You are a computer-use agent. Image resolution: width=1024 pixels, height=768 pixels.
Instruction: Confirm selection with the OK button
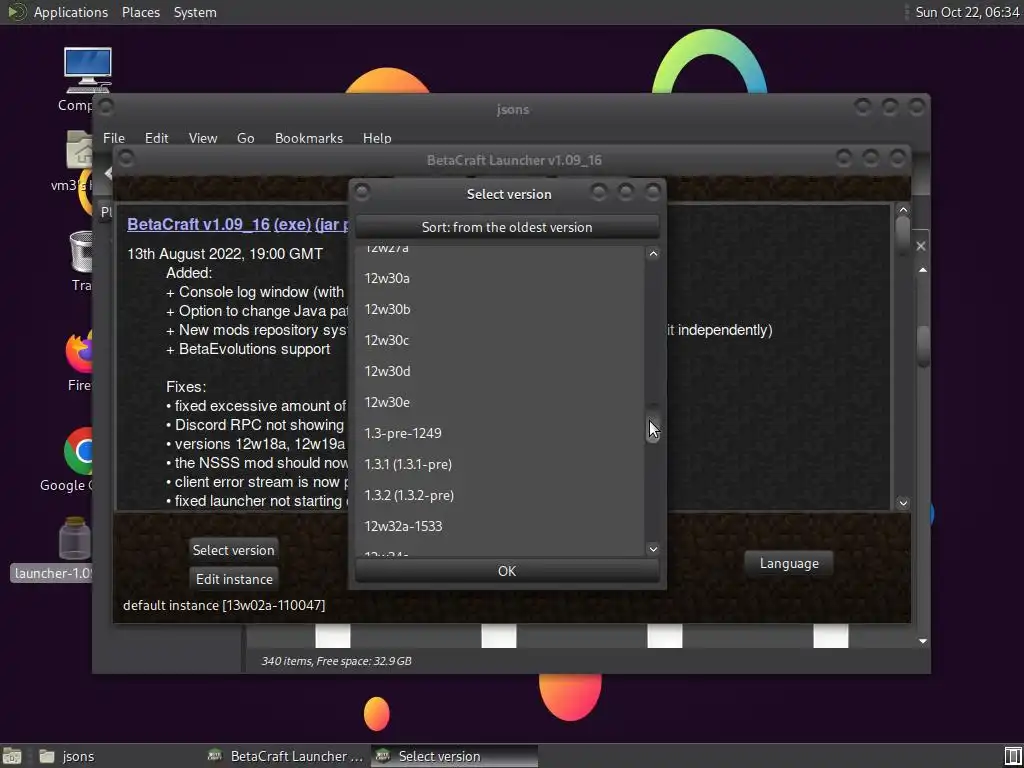507,571
